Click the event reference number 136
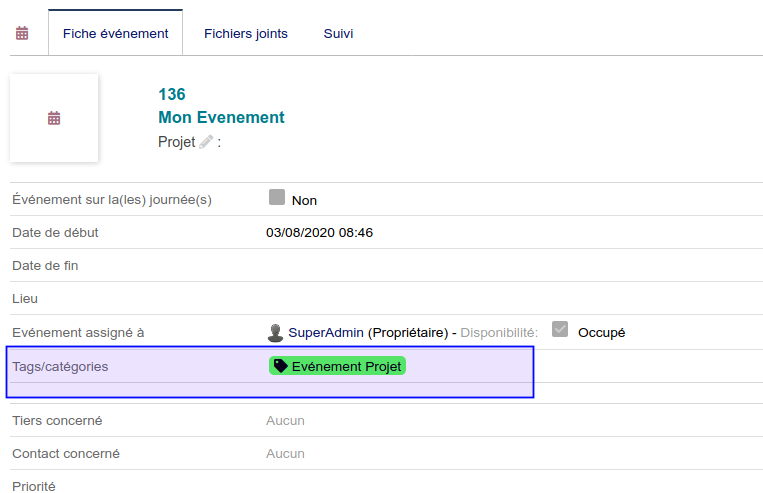Screen dimensions: 763x493 pos(172,94)
